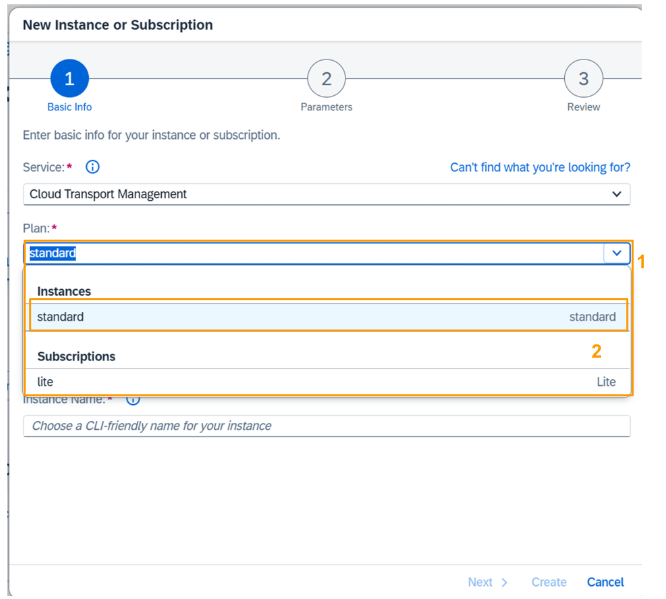Click the Instance Name info icon

tap(133, 400)
